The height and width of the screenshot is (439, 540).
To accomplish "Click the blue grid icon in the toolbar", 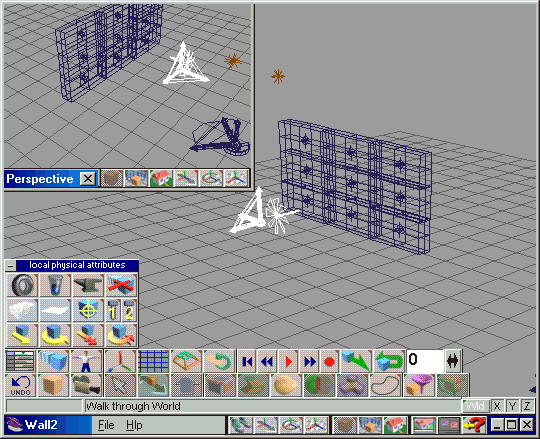I will tap(153, 361).
